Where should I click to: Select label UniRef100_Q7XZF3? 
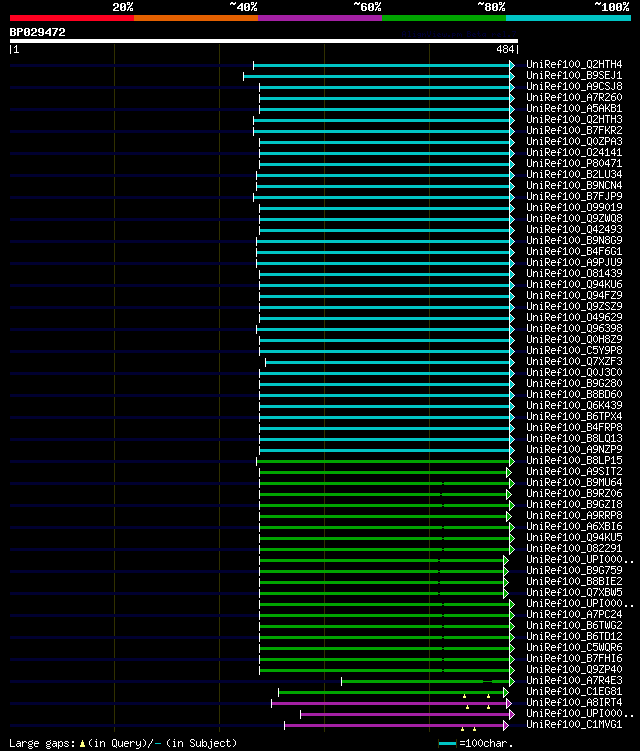[x=574, y=362]
